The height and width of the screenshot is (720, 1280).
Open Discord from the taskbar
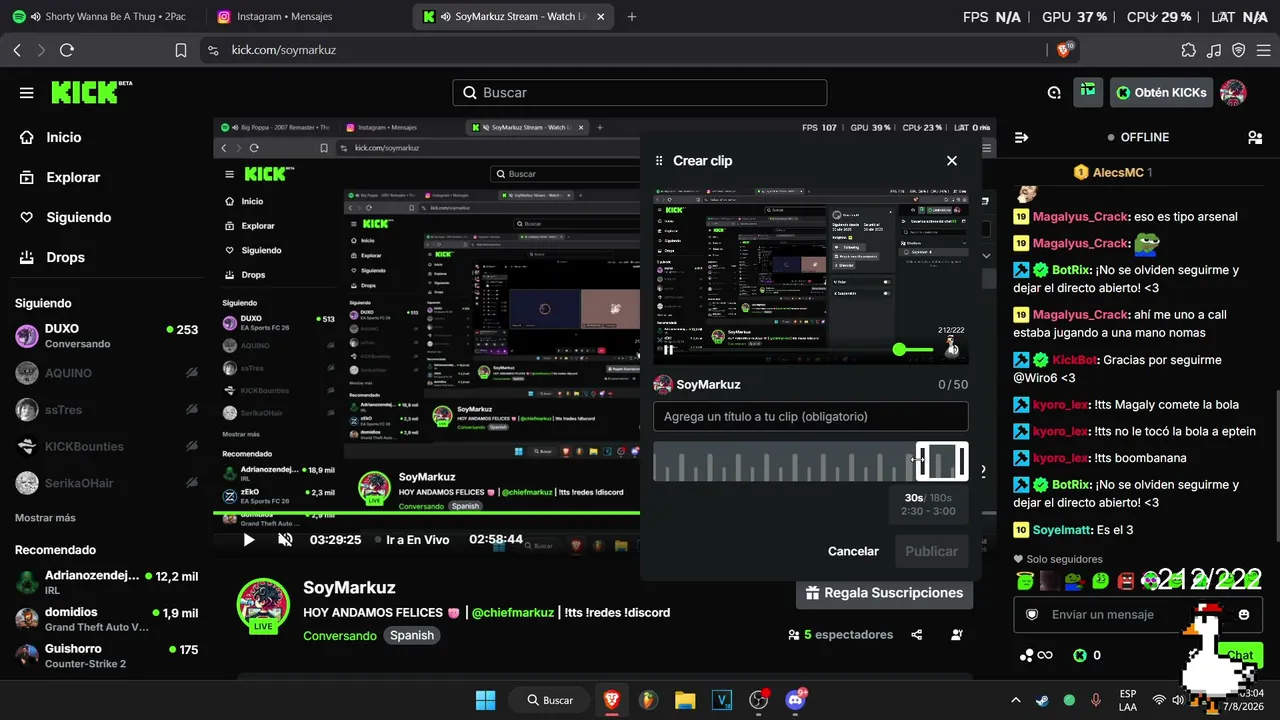[x=796, y=700]
